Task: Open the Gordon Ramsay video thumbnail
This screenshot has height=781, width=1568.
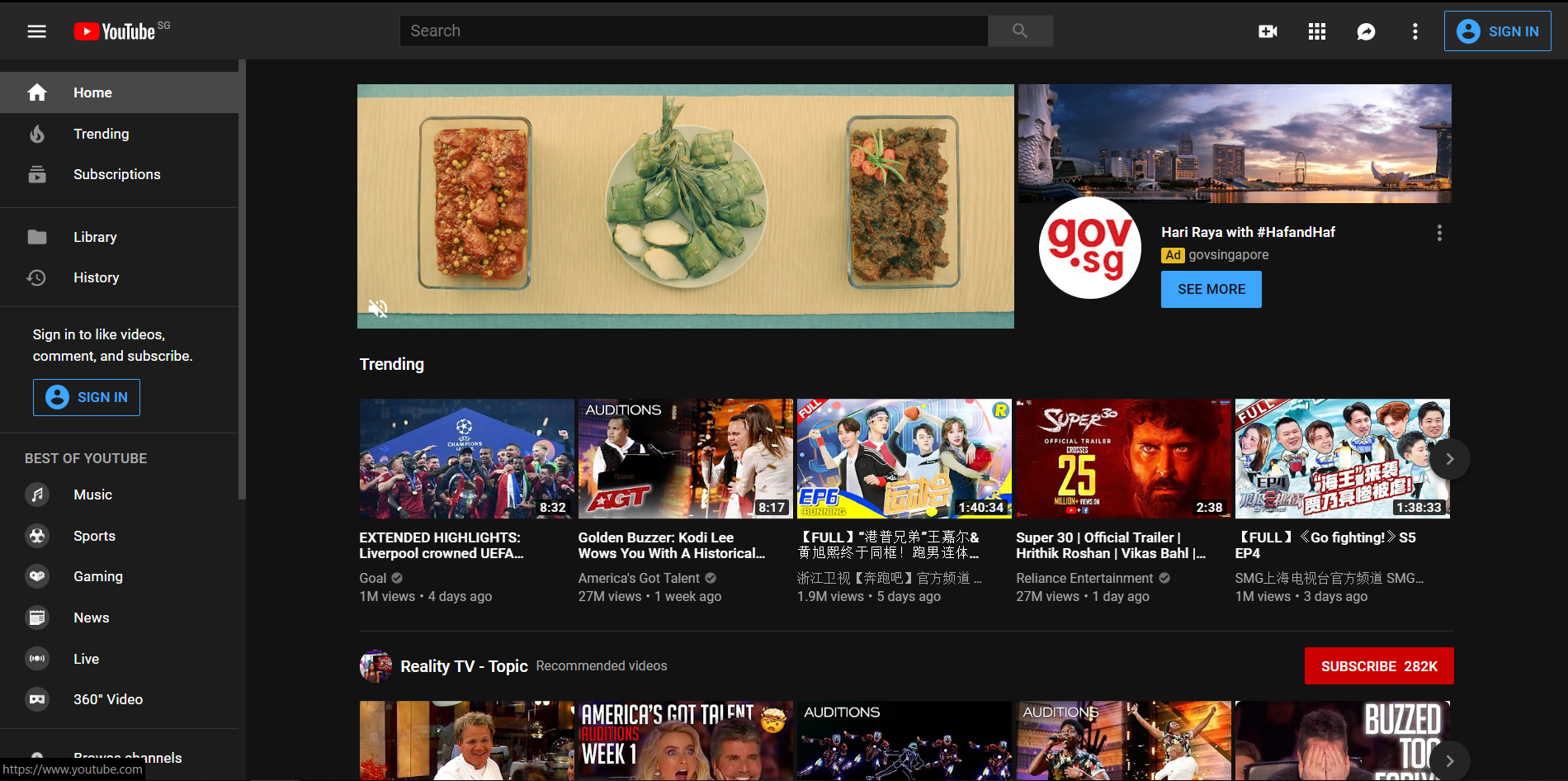Action: tap(466, 741)
